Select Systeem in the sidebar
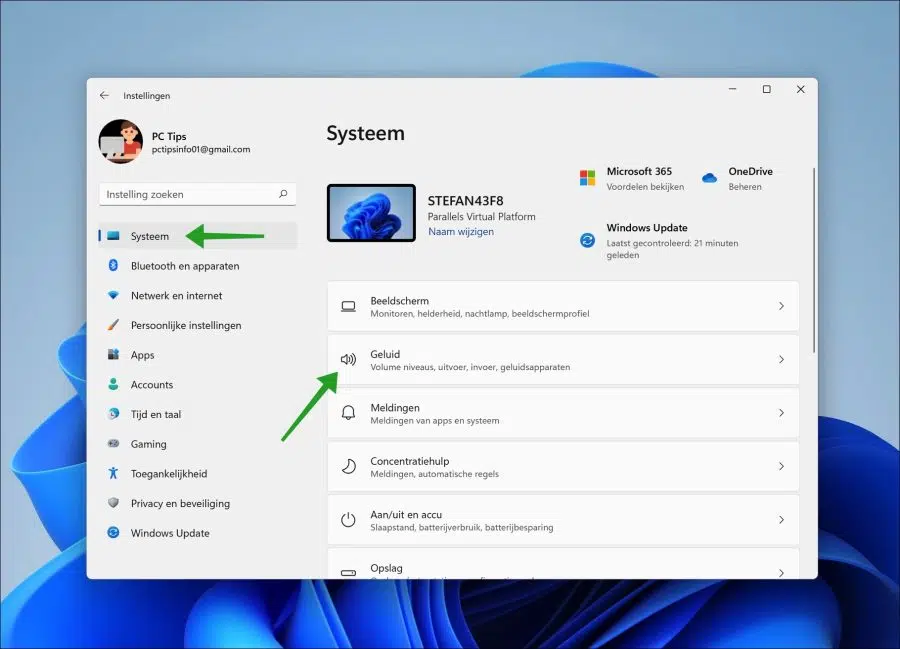Image resolution: width=900 pixels, height=649 pixels. click(197, 236)
